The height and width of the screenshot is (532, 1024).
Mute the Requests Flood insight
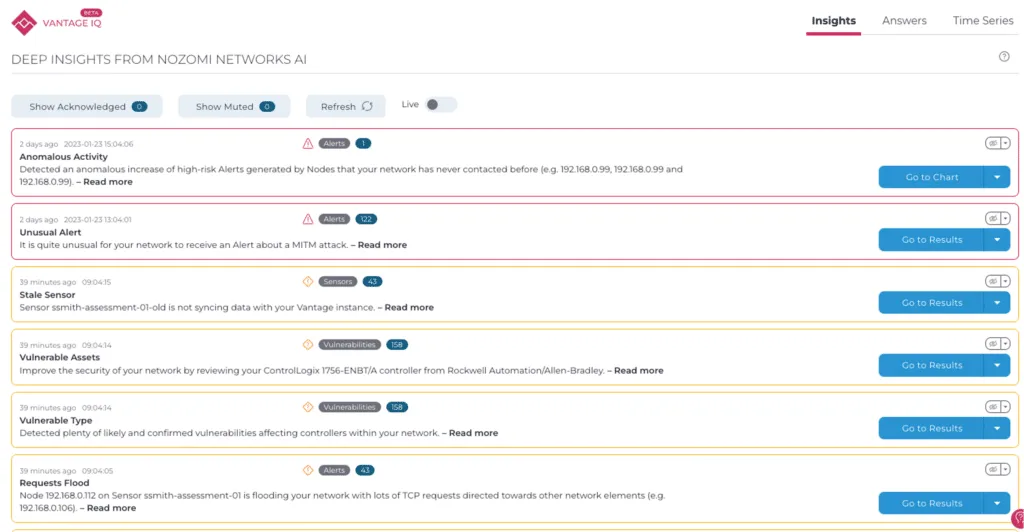(x=993, y=469)
